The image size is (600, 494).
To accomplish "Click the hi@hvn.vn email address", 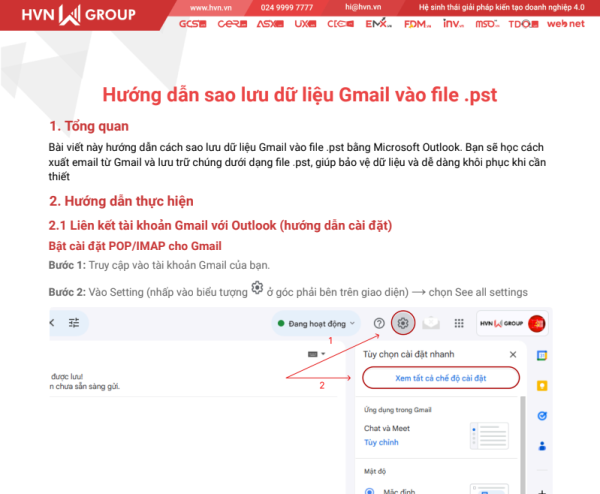I will [x=363, y=7].
